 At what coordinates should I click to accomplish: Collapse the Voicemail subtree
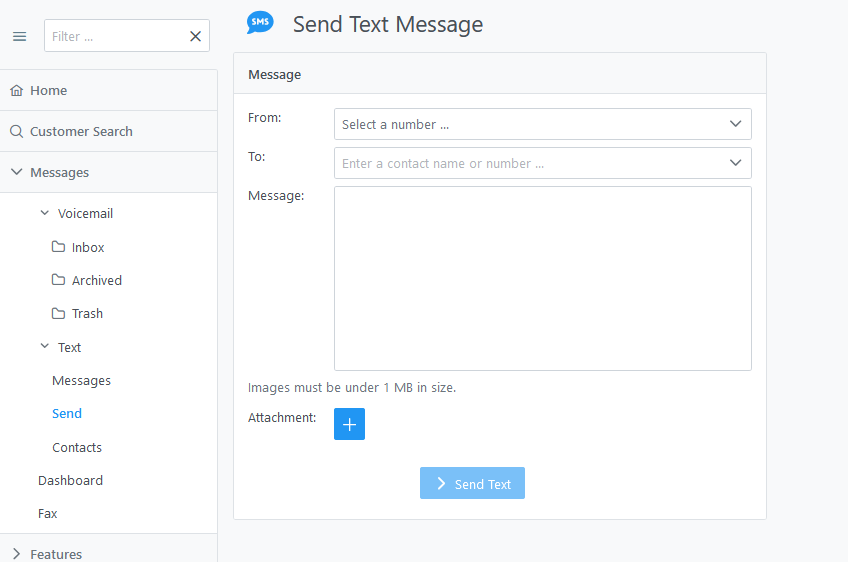click(45, 213)
